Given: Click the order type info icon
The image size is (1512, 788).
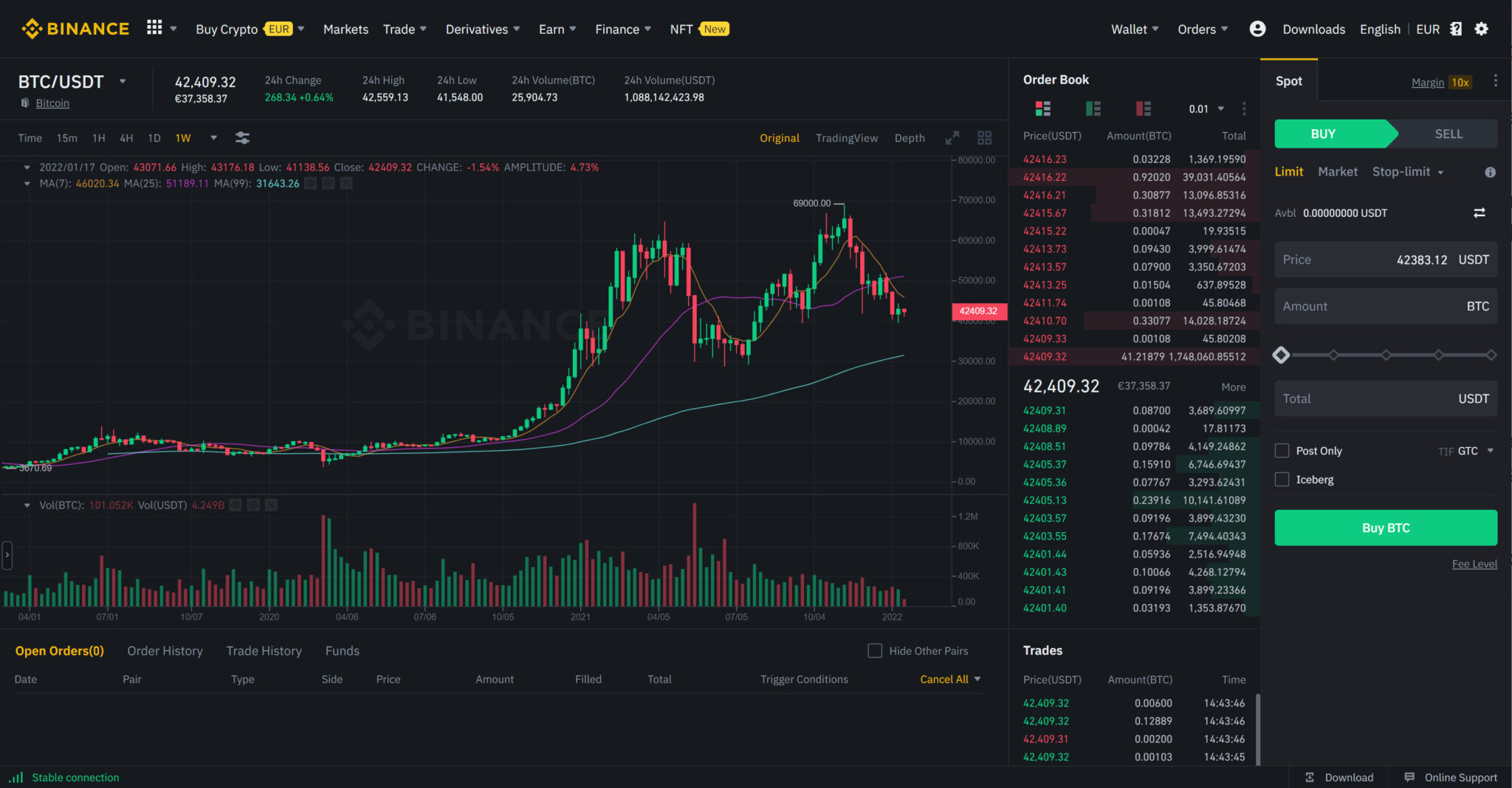Looking at the screenshot, I should pos(1491,172).
